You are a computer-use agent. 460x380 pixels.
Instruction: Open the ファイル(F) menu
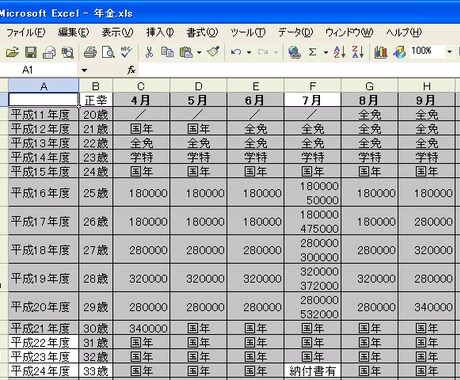(x=26, y=32)
